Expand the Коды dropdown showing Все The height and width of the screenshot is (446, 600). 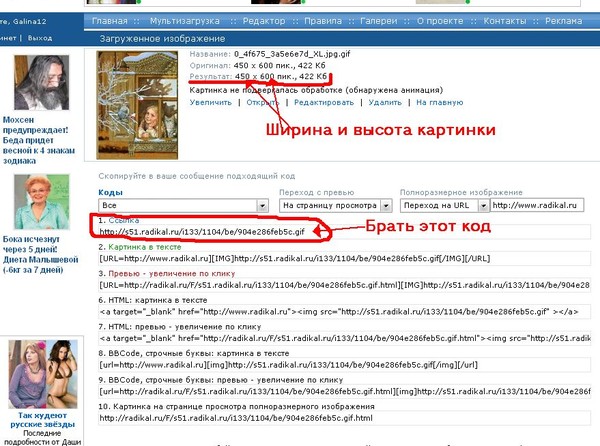click(183, 205)
